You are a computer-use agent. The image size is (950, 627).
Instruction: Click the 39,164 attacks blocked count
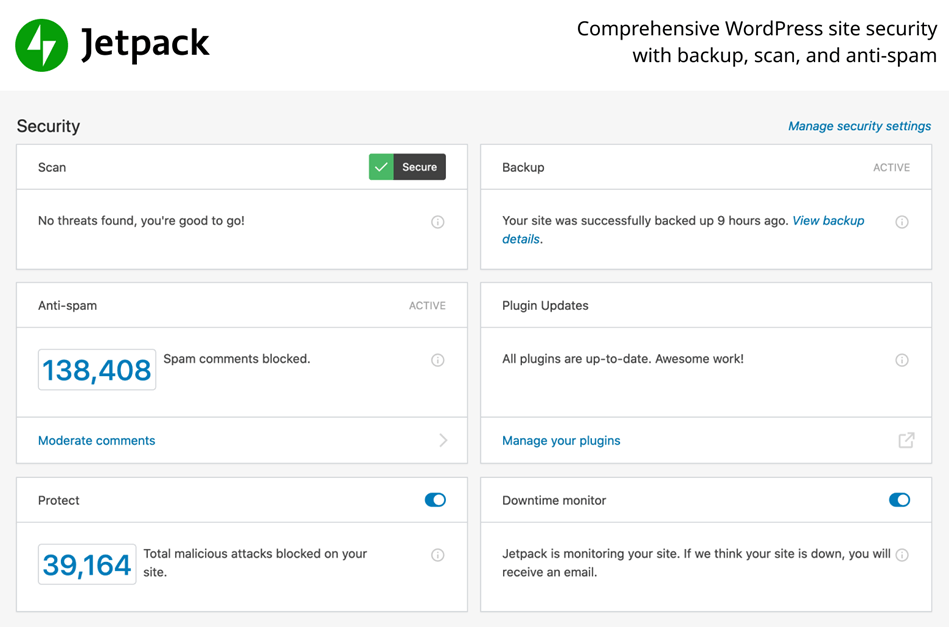[87, 565]
